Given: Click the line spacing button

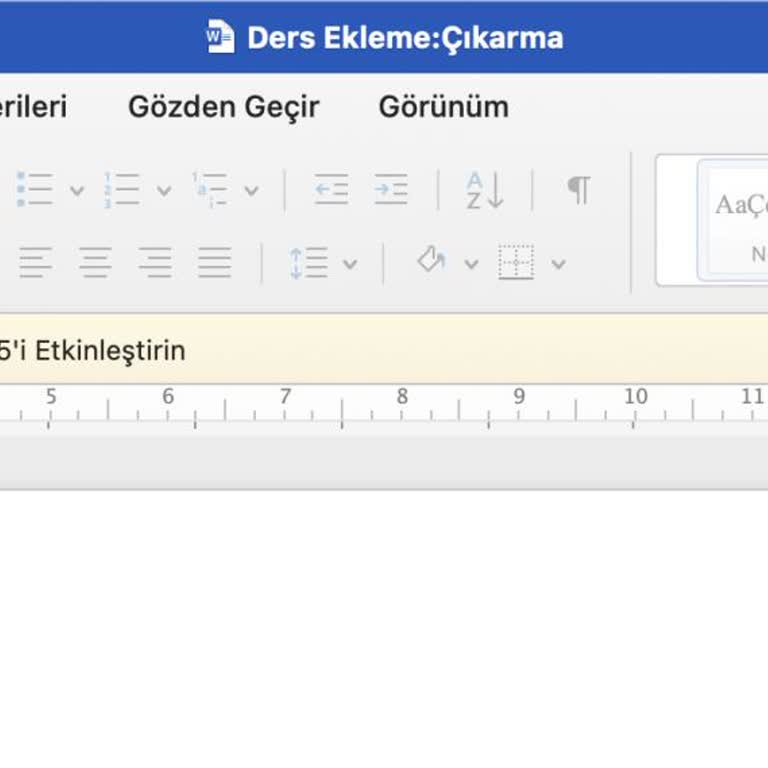Looking at the screenshot, I should (309, 263).
